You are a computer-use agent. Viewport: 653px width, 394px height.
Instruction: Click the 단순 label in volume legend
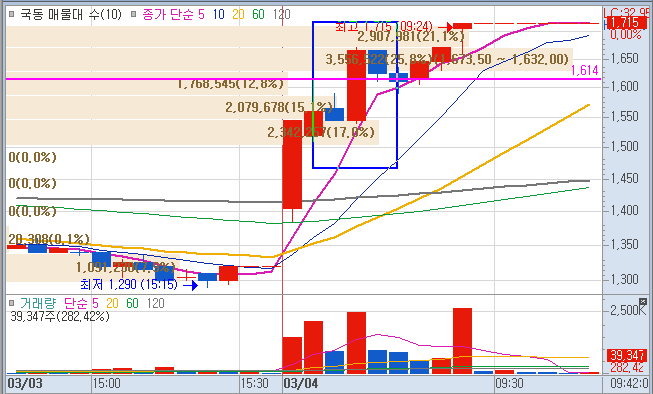(75, 303)
